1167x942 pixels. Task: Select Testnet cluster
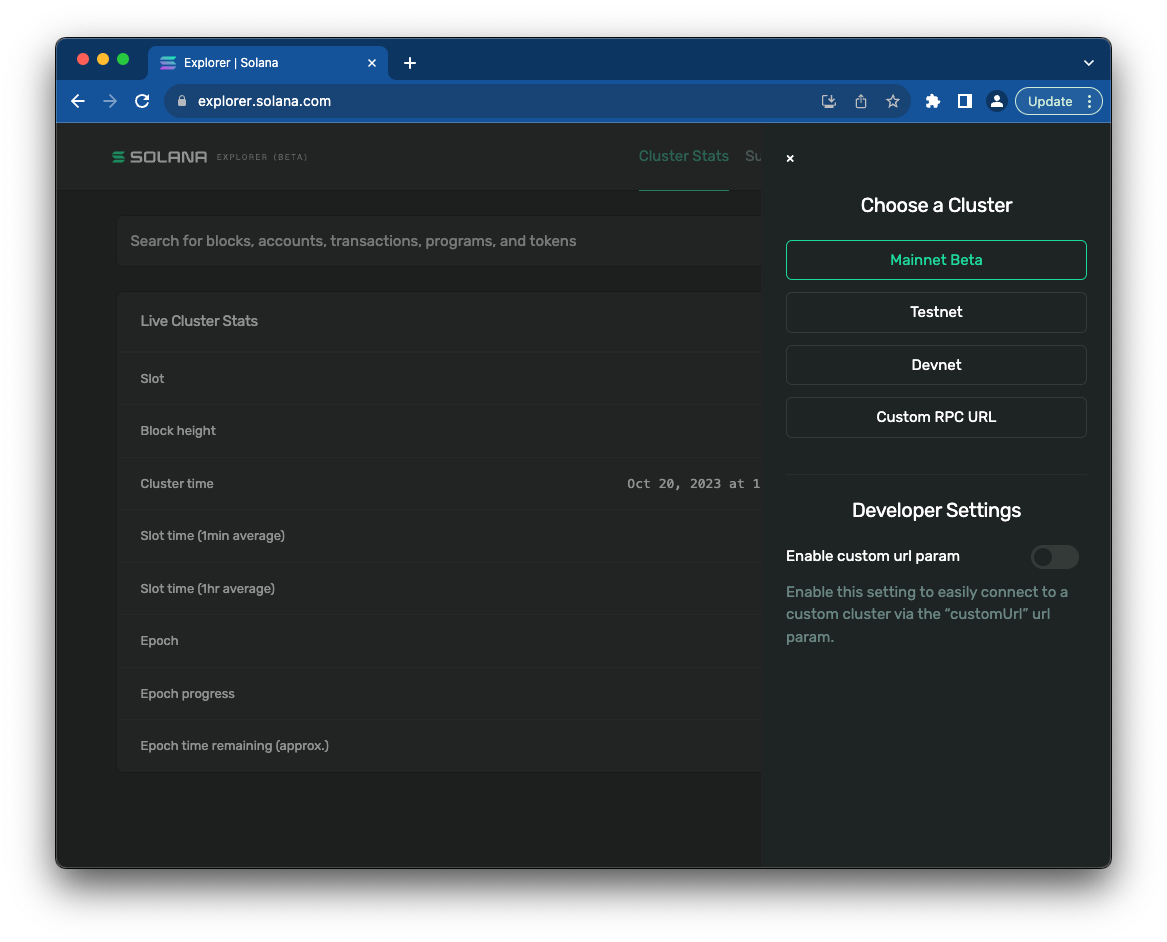pyautogui.click(x=936, y=313)
